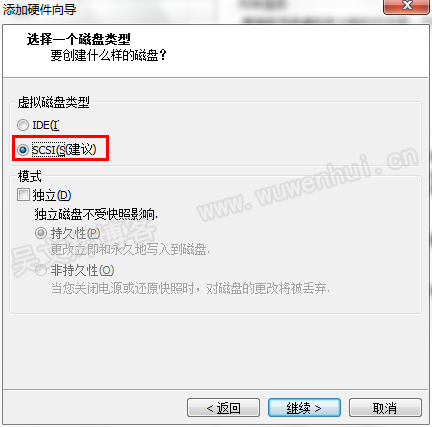The width and height of the screenshot is (432, 427).
Task: Select the 持久性(P) radio button
Action: 41,233
